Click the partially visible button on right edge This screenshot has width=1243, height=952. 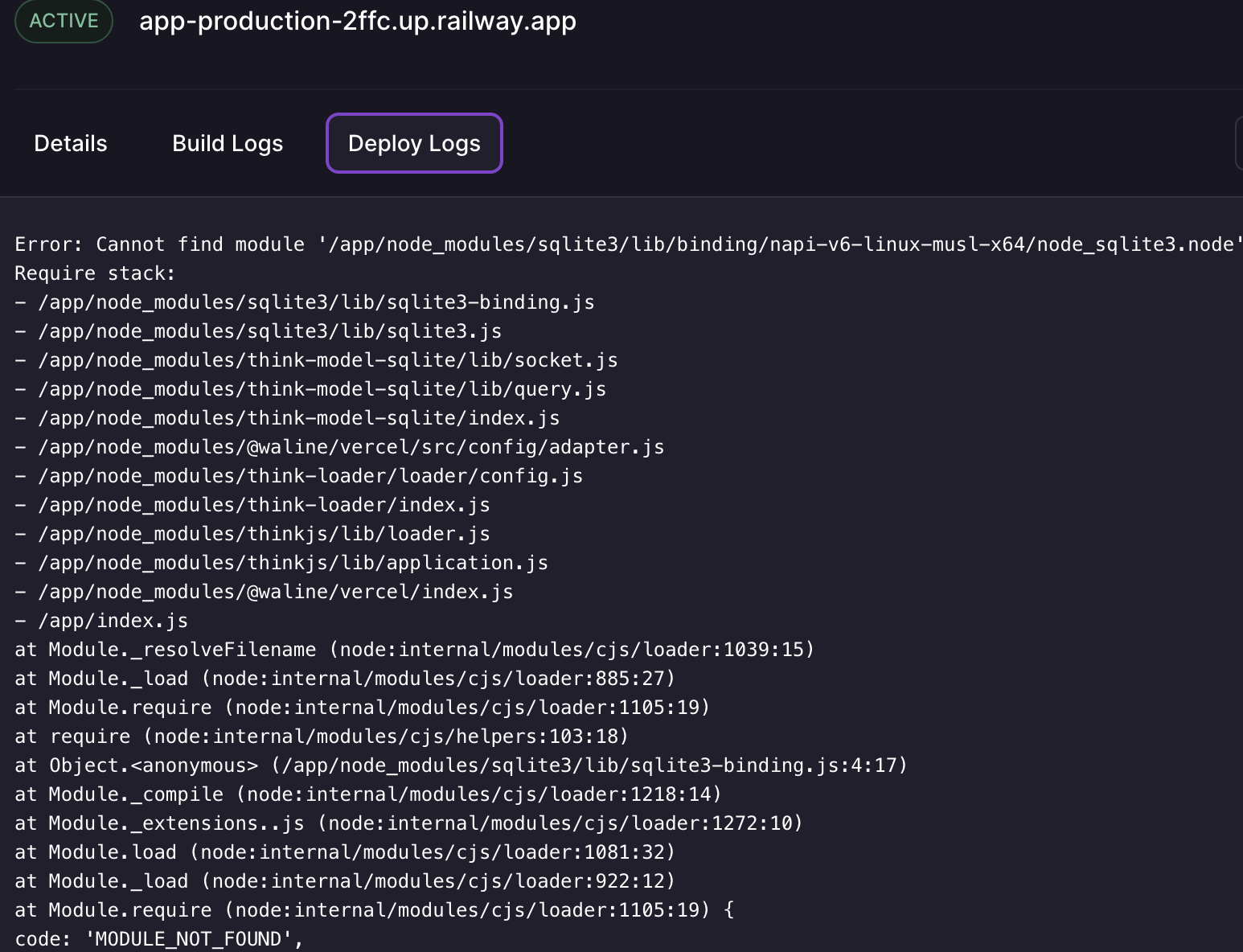point(1239,143)
